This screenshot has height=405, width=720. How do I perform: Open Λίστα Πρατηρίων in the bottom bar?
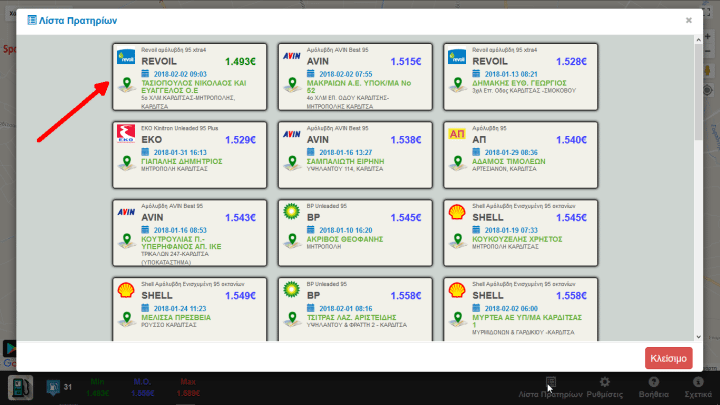(551, 388)
